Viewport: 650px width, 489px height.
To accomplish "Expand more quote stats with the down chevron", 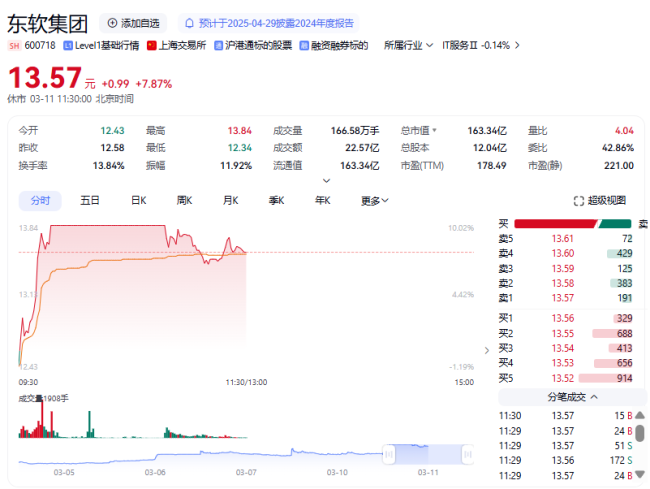I will 327,181.
